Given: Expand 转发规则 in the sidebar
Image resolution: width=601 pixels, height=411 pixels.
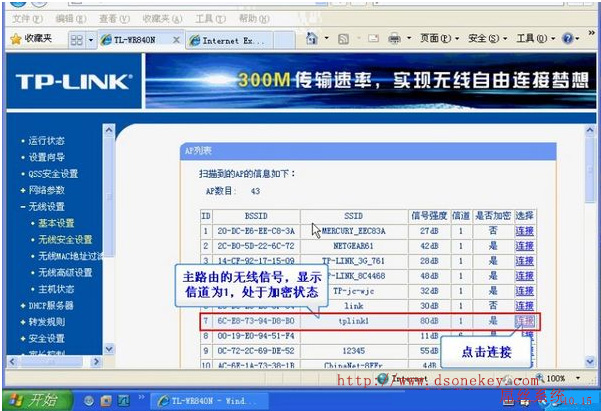Looking at the screenshot, I should [x=46, y=322].
